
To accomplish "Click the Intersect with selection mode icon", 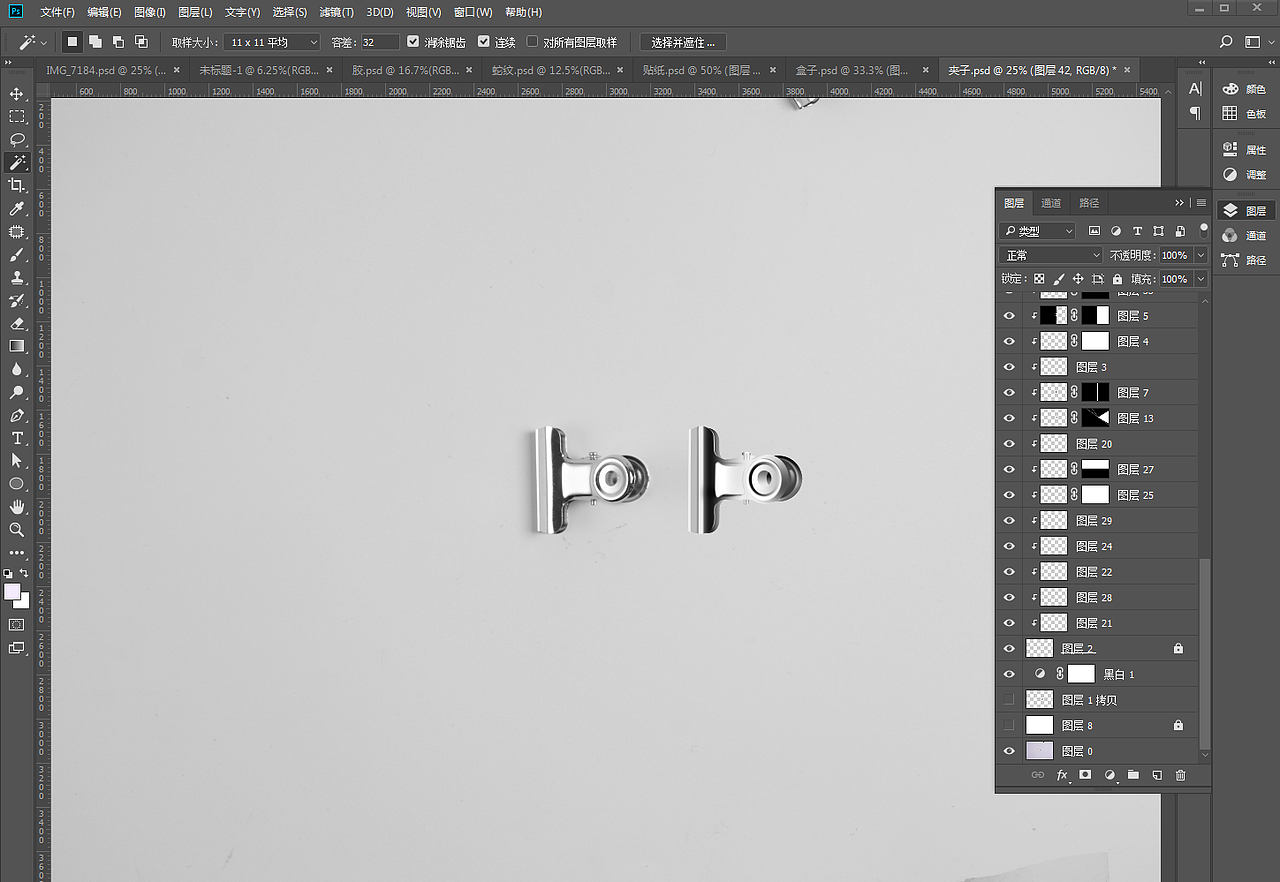I will [x=141, y=42].
